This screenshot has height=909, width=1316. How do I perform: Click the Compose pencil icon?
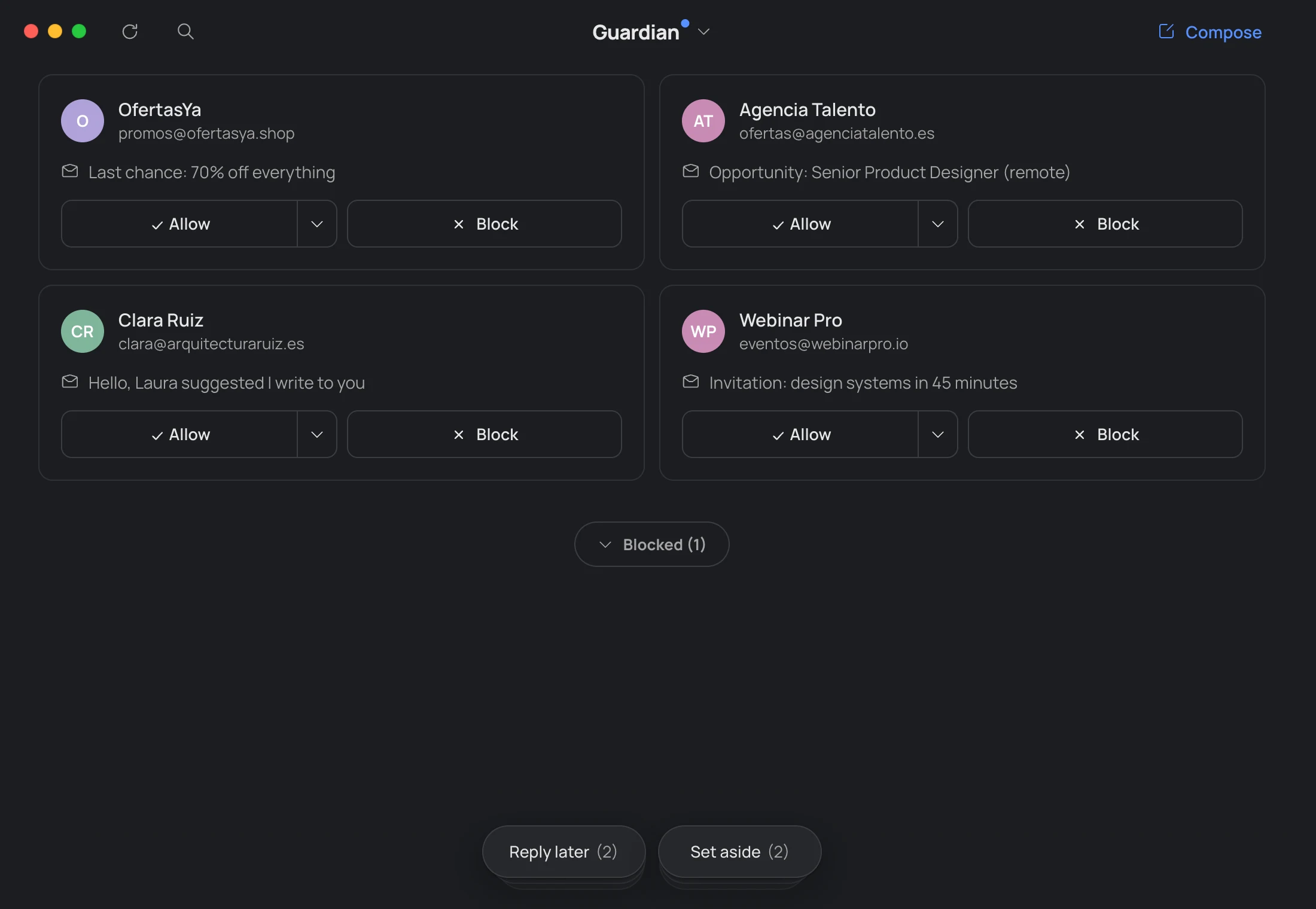(x=1166, y=31)
